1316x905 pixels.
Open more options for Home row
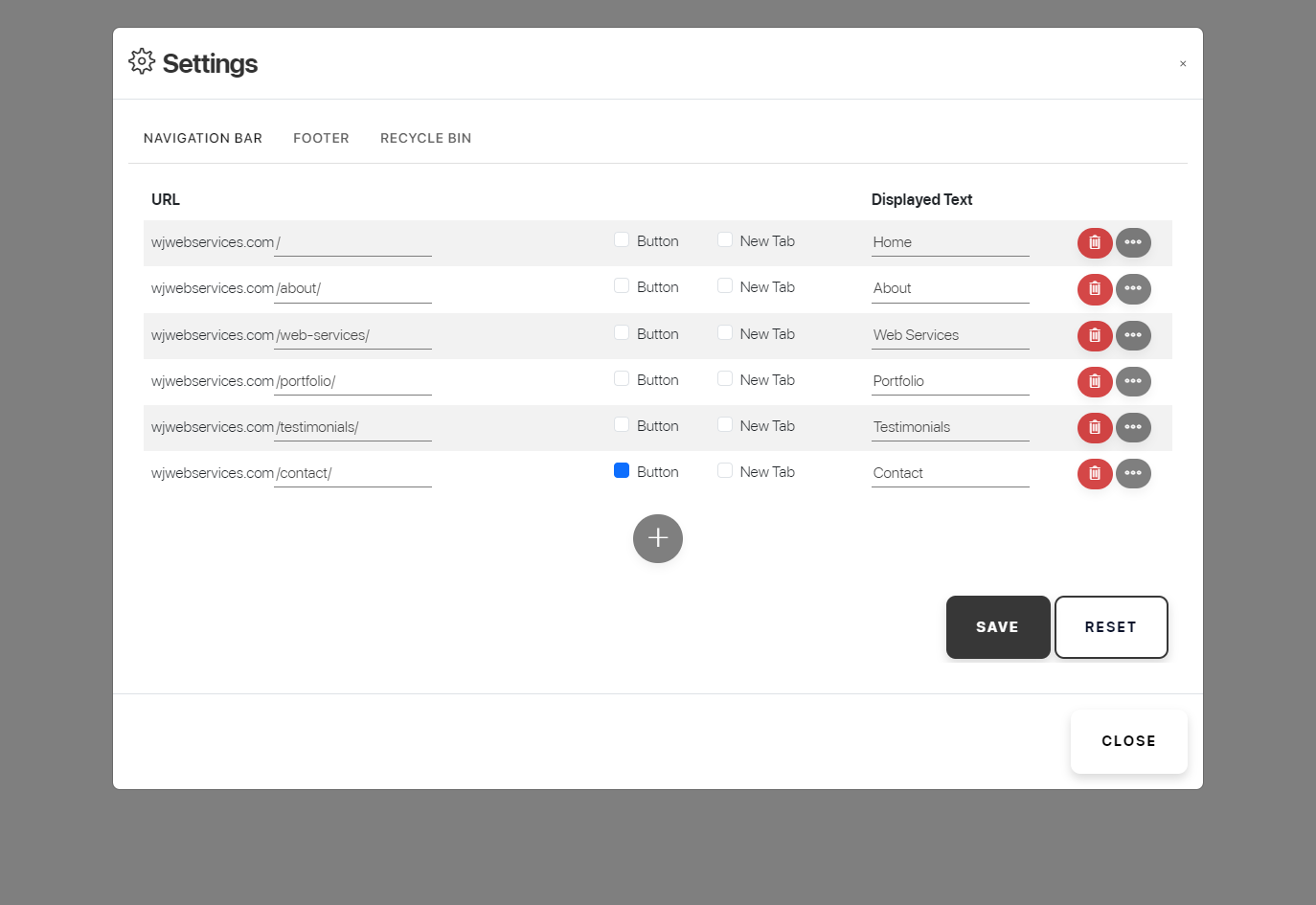[x=1133, y=243]
